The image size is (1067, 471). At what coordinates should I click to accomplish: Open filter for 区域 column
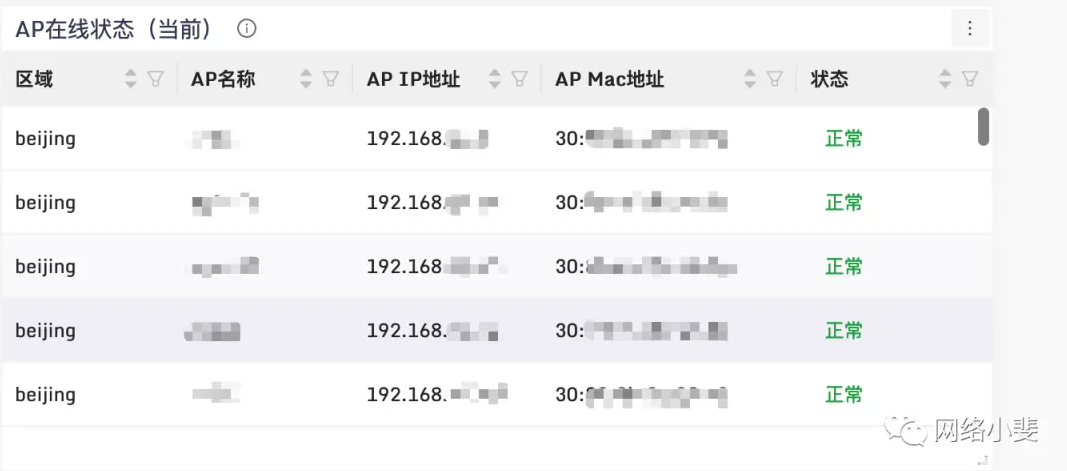[155, 79]
